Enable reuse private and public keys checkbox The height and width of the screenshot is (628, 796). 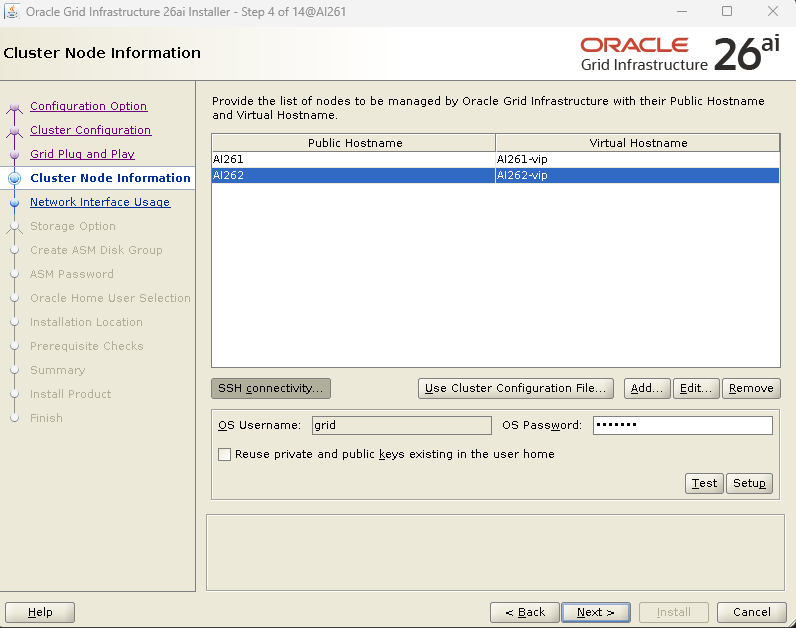click(x=225, y=454)
